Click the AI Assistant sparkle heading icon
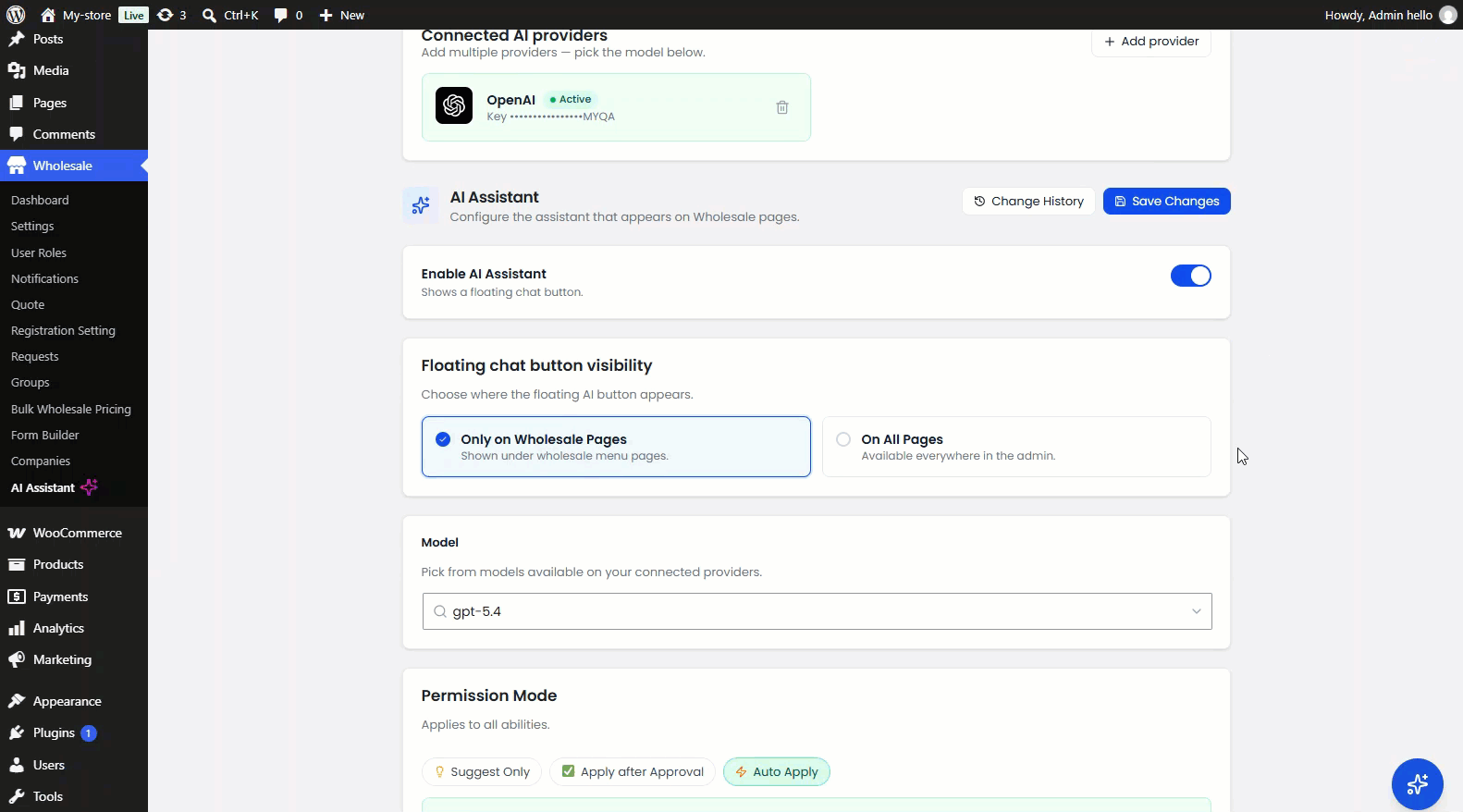The image size is (1463, 812). click(421, 205)
